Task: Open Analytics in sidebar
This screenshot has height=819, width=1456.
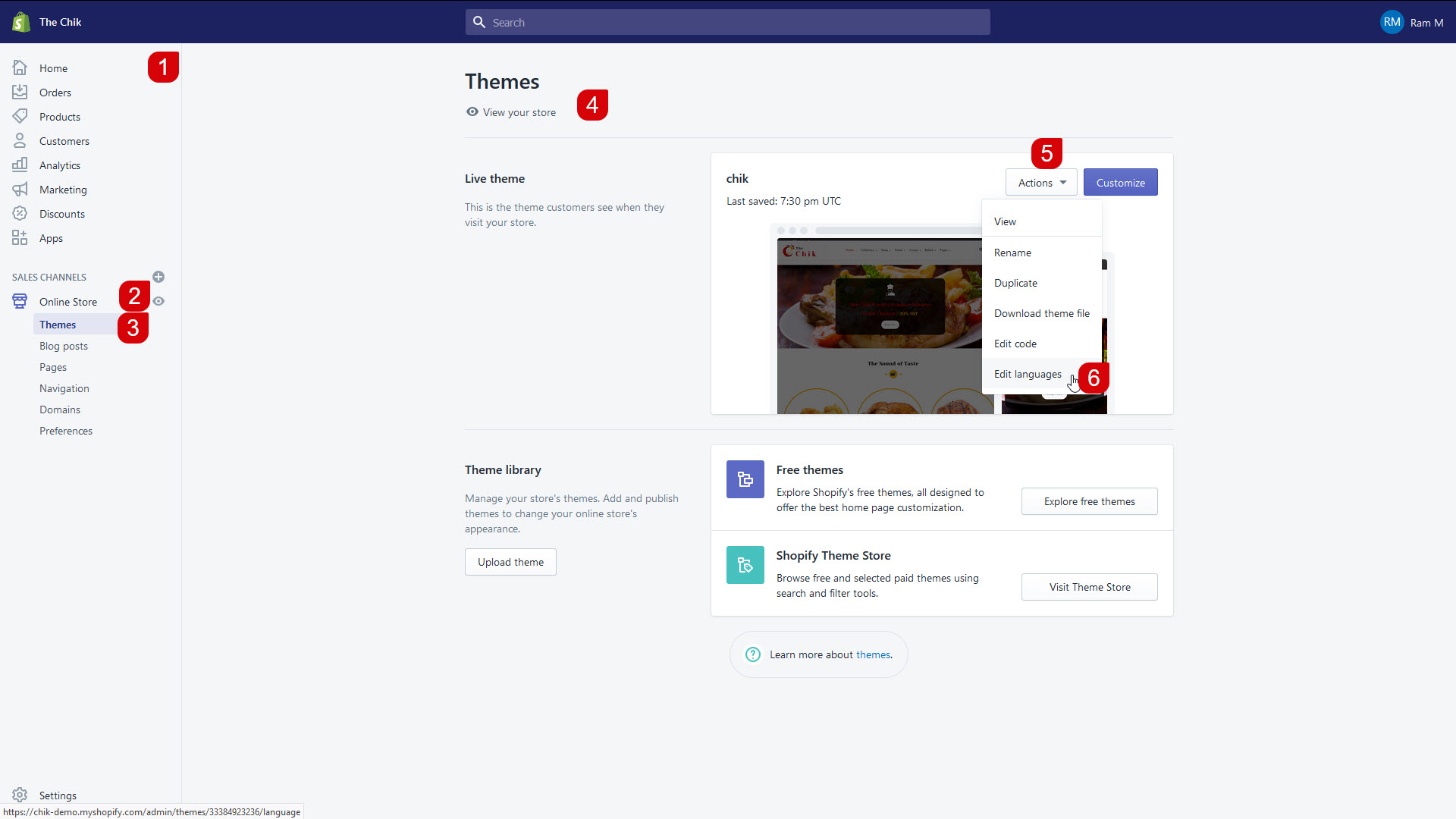Action: pos(60,165)
